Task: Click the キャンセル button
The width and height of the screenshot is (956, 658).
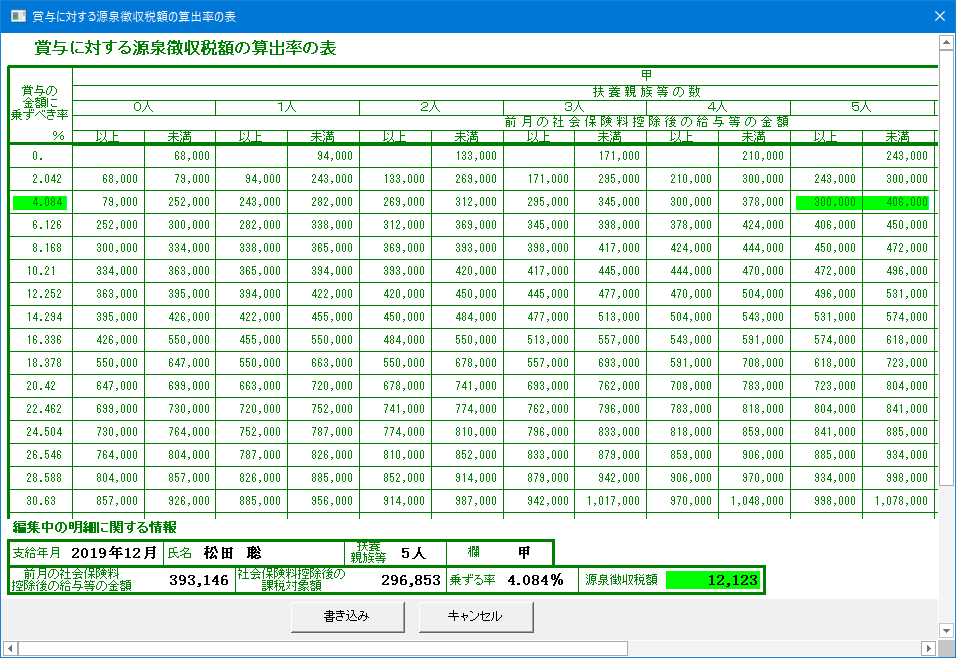Action: [476, 617]
